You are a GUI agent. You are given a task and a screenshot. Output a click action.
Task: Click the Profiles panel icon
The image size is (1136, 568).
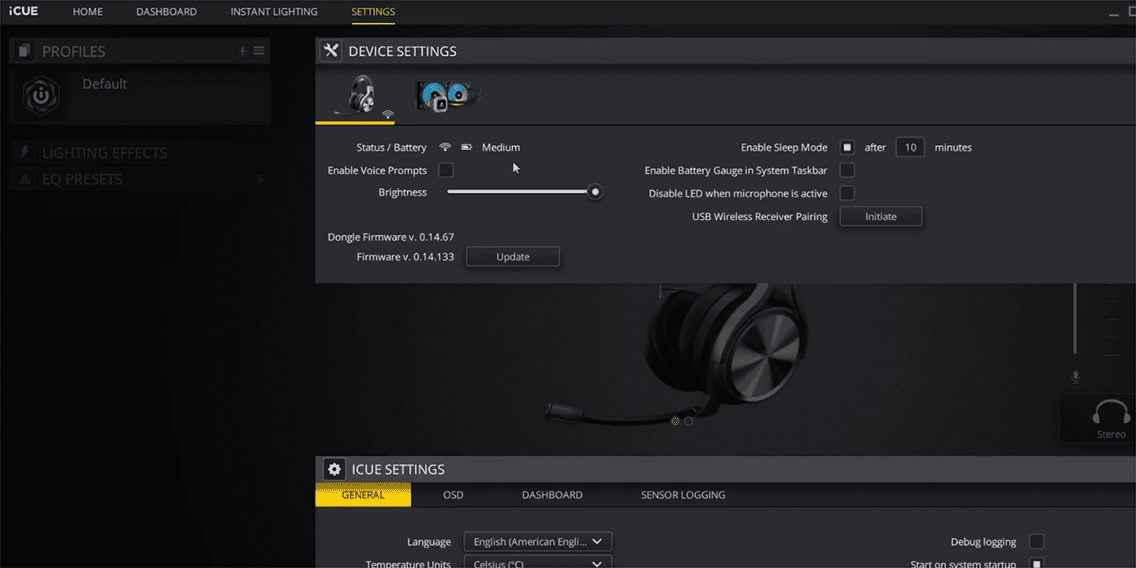(x=25, y=51)
